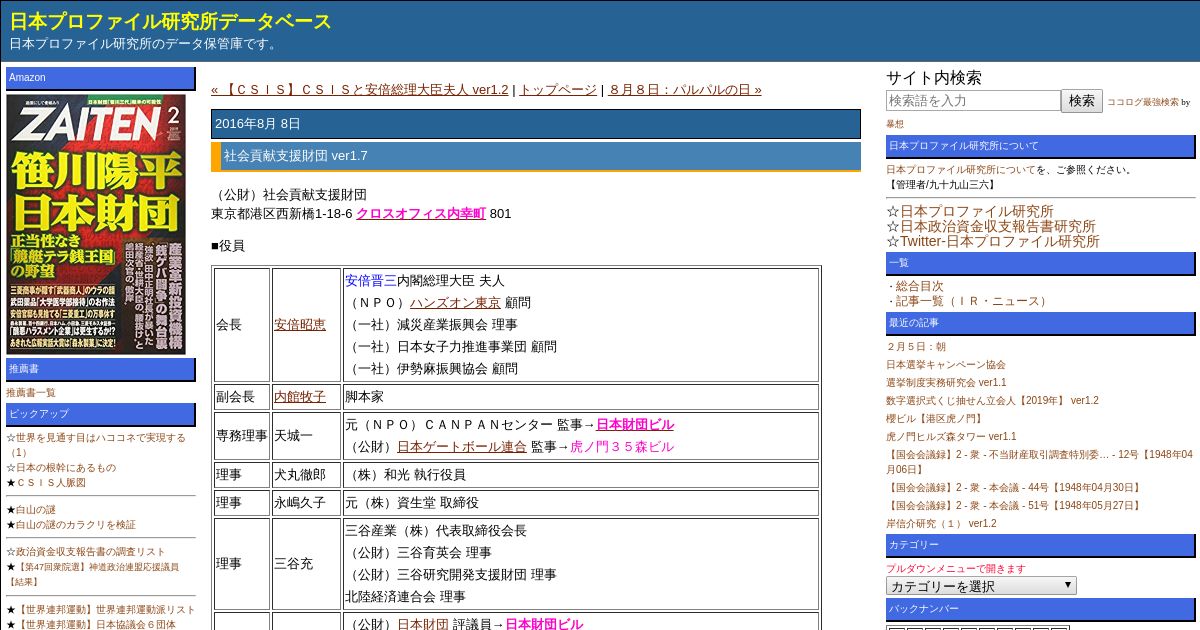
Task: Open recent article ２月５日：朝
Action: coord(916,346)
